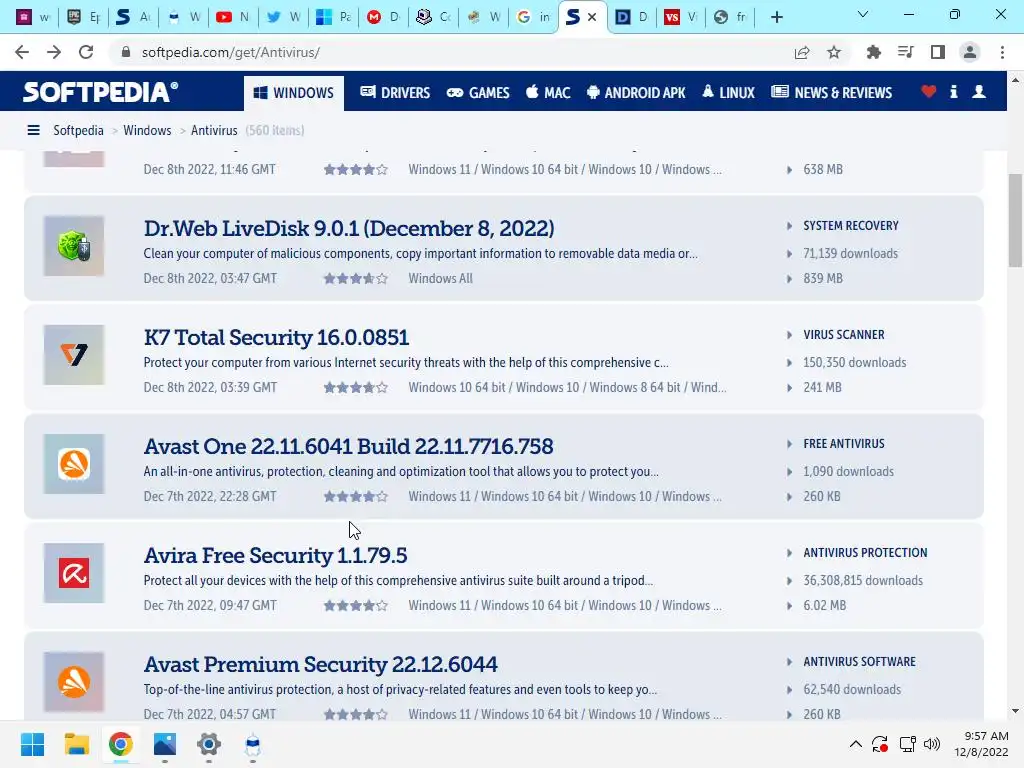Viewport: 1024px width, 768px height.
Task: Open File Explorer from the taskbar
Action: pyautogui.click(x=76, y=744)
